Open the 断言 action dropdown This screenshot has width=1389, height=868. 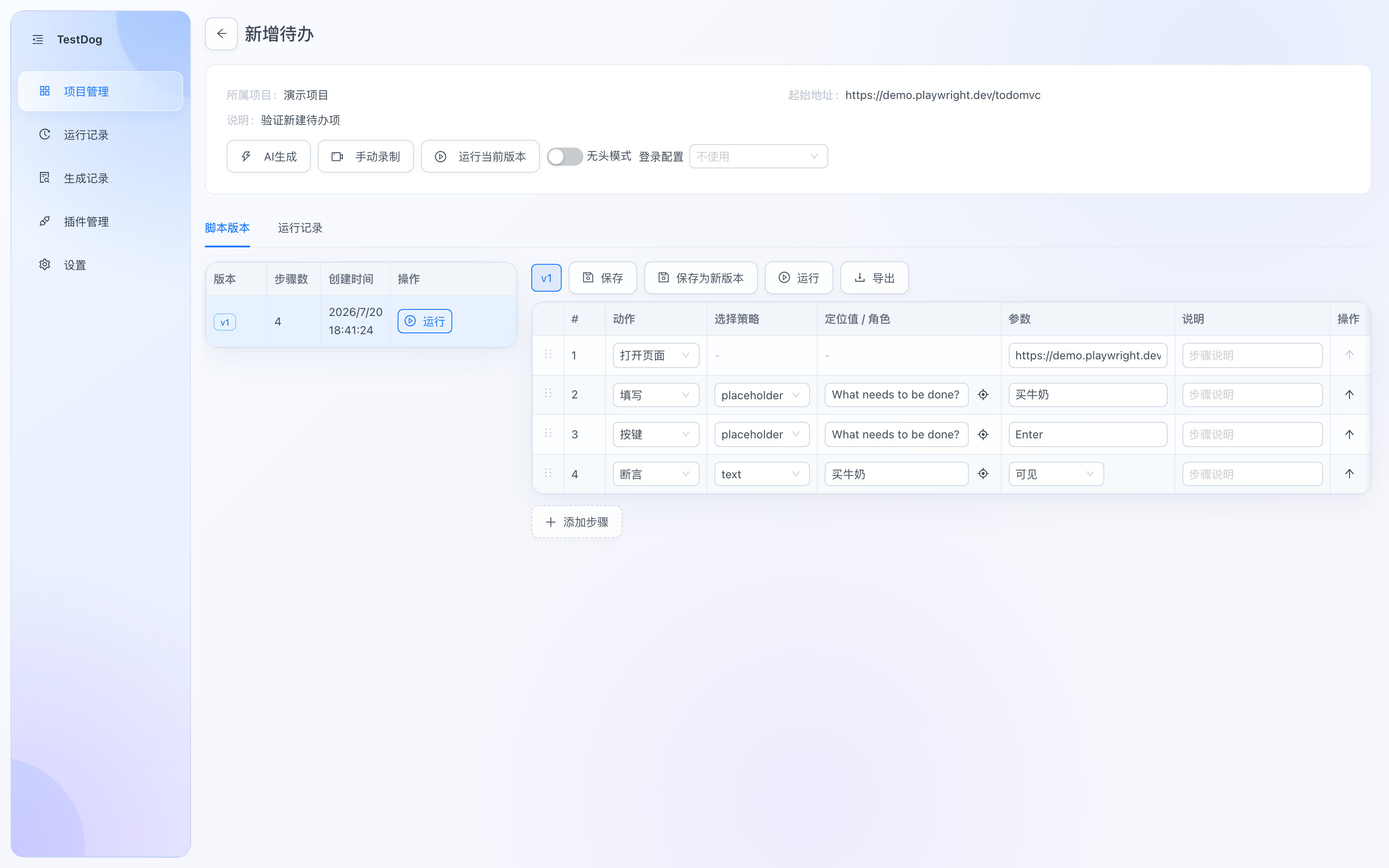[656, 474]
